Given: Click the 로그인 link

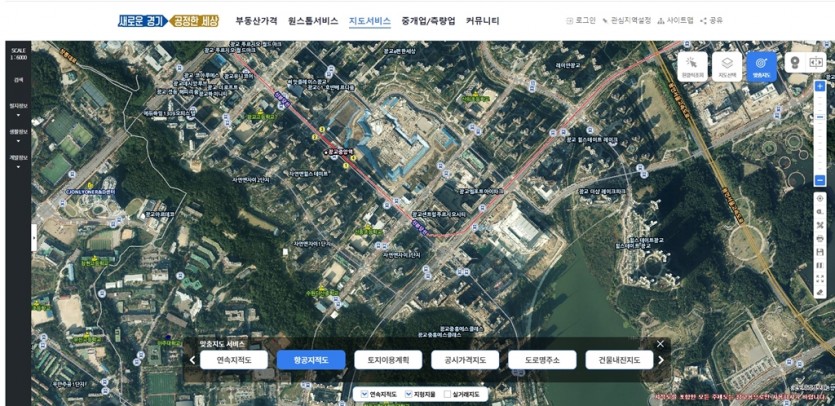Looking at the screenshot, I should [581, 20].
